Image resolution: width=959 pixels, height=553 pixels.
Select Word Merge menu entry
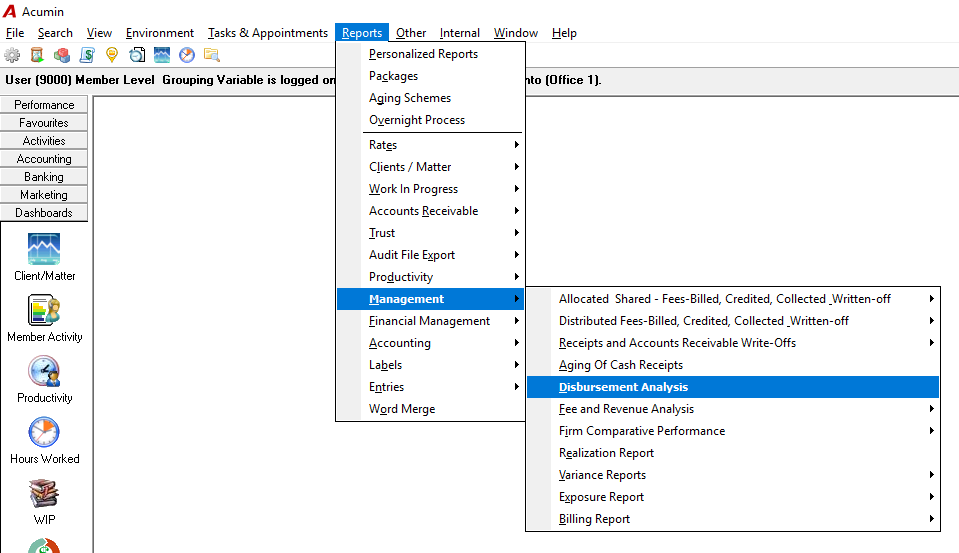pos(431,409)
